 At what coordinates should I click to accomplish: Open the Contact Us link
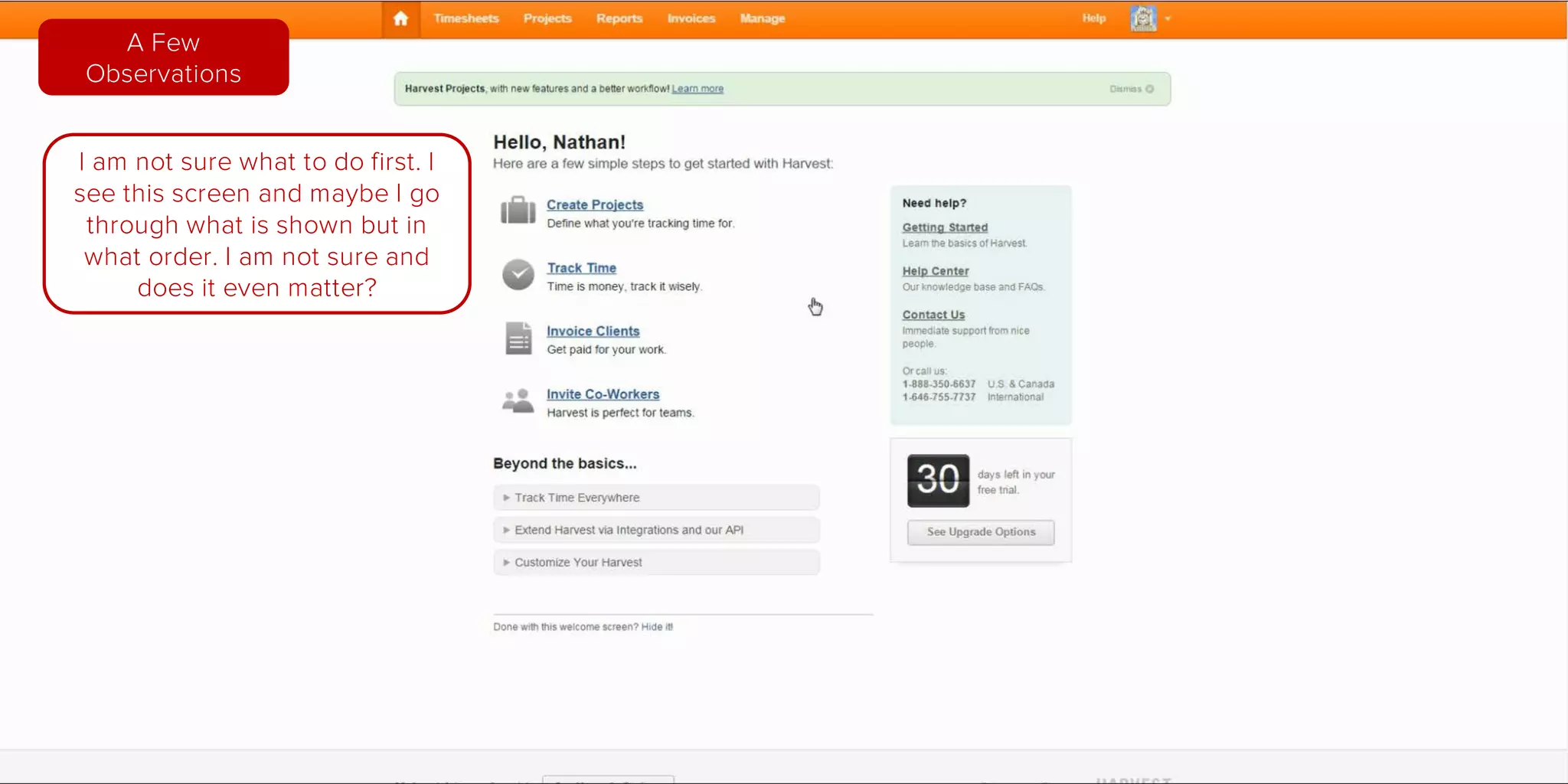coord(933,315)
